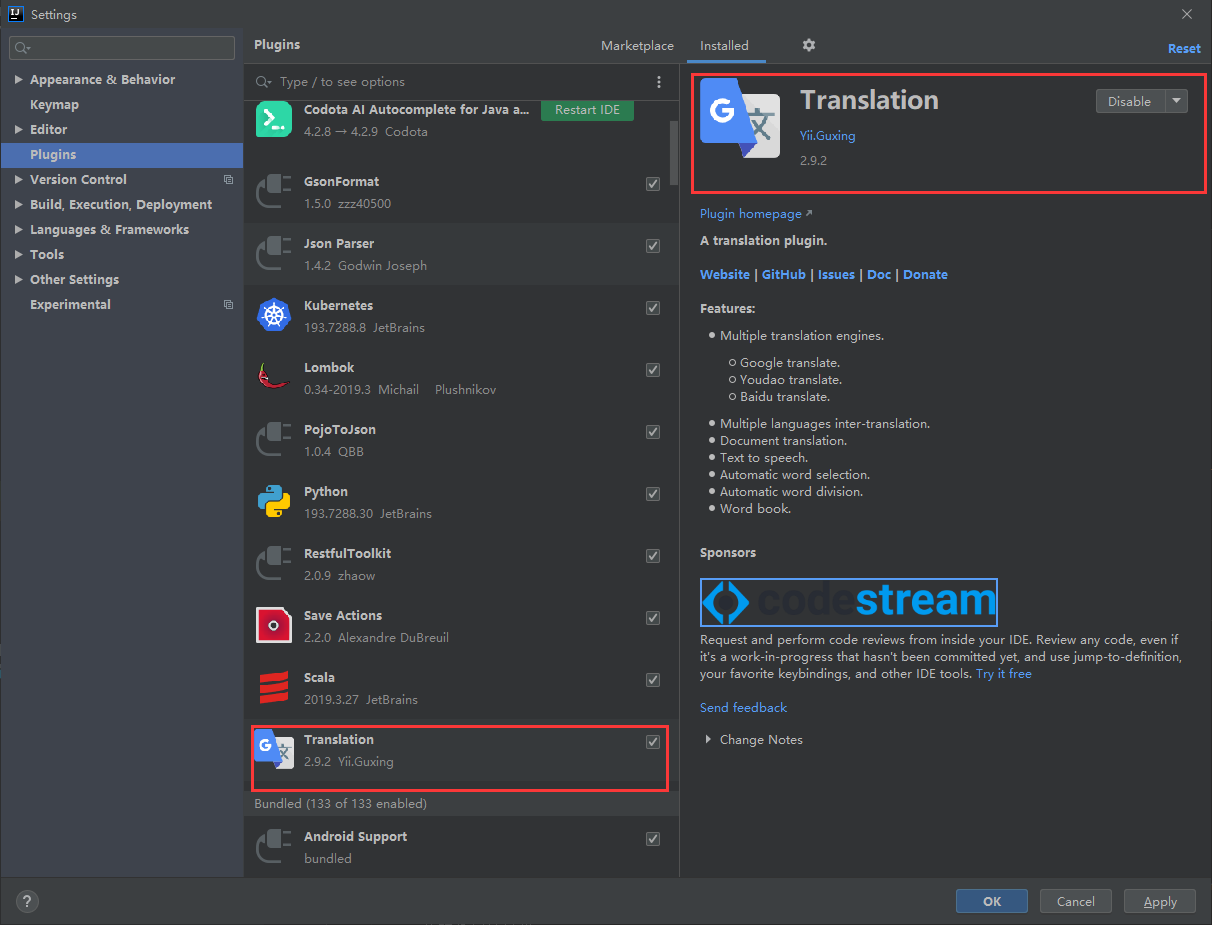Click the Send feedback link
1212x925 pixels.
(x=743, y=708)
